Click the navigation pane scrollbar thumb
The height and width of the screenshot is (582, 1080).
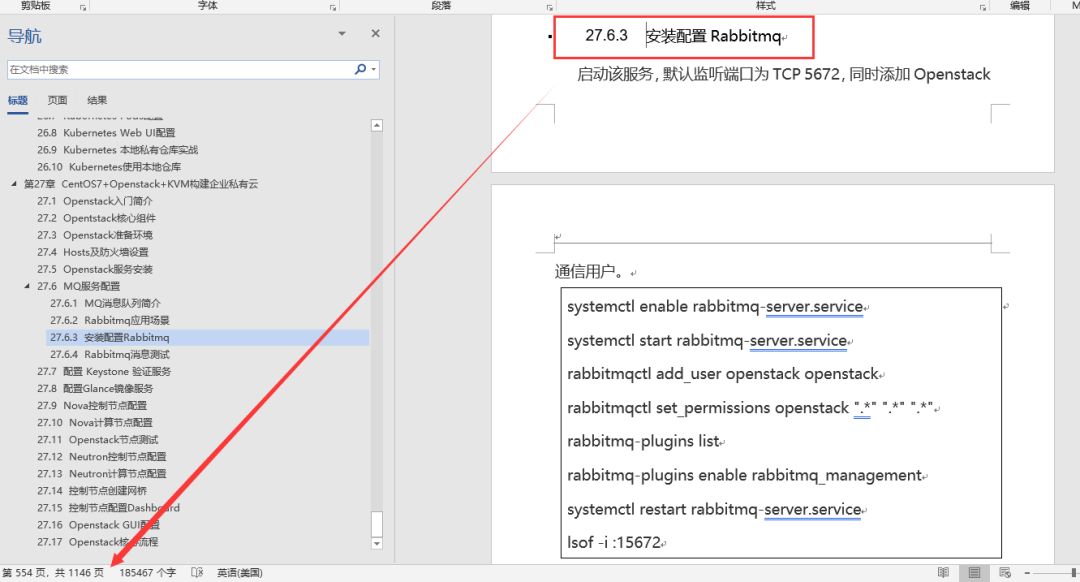pos(377,523)
